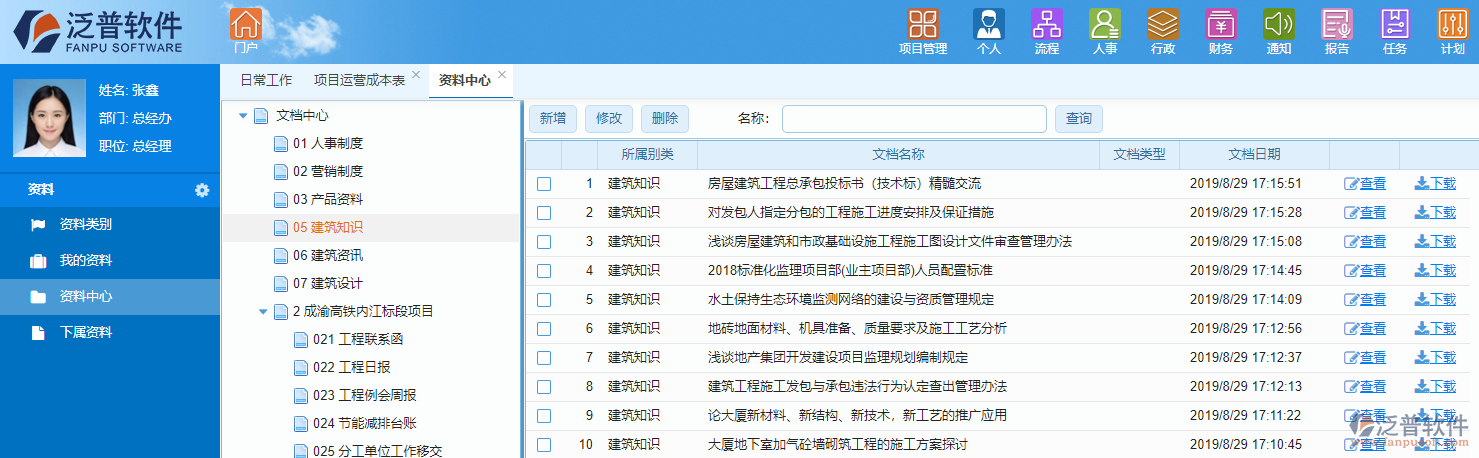Click the 删除 button
This screenshot has height=458, width=1479.
665,119
